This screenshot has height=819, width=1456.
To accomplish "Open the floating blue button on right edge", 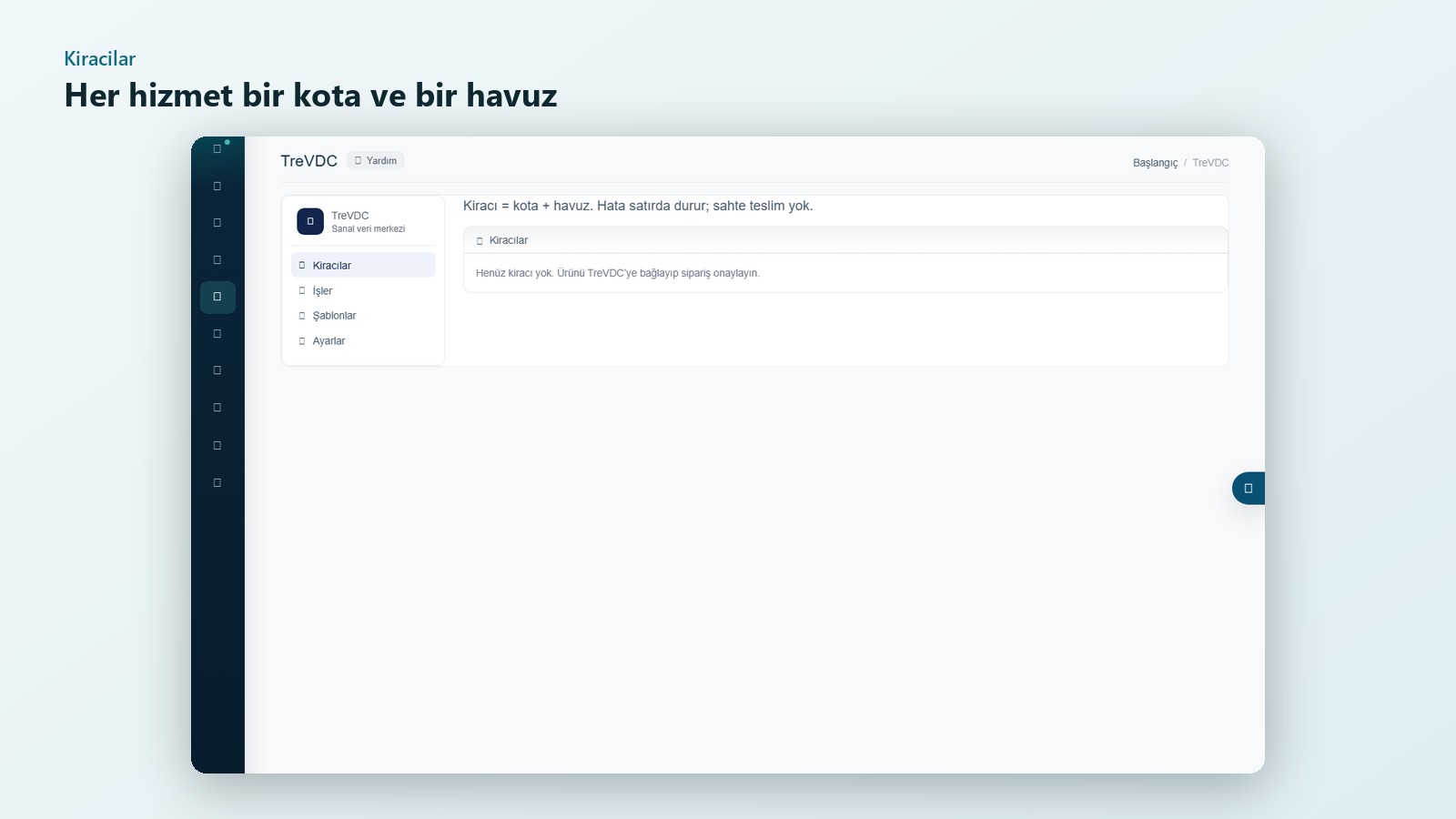I will [x=1249, y=489].
